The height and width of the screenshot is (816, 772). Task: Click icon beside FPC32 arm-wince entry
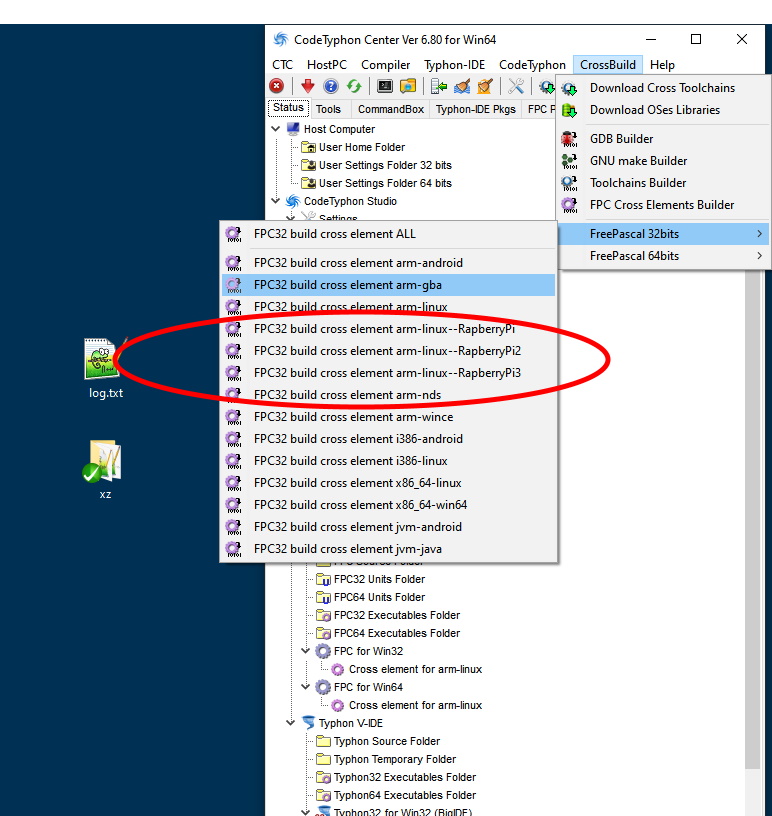(233, 417)
